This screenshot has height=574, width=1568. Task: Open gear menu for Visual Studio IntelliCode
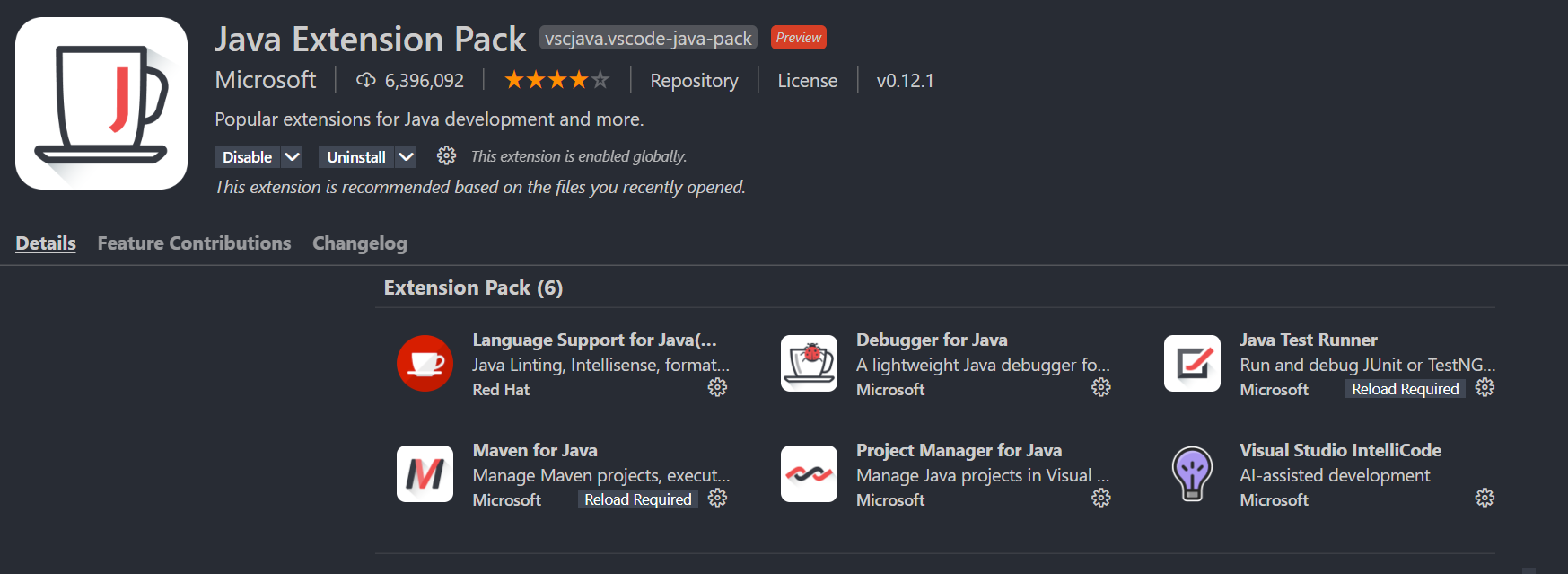1485,498
